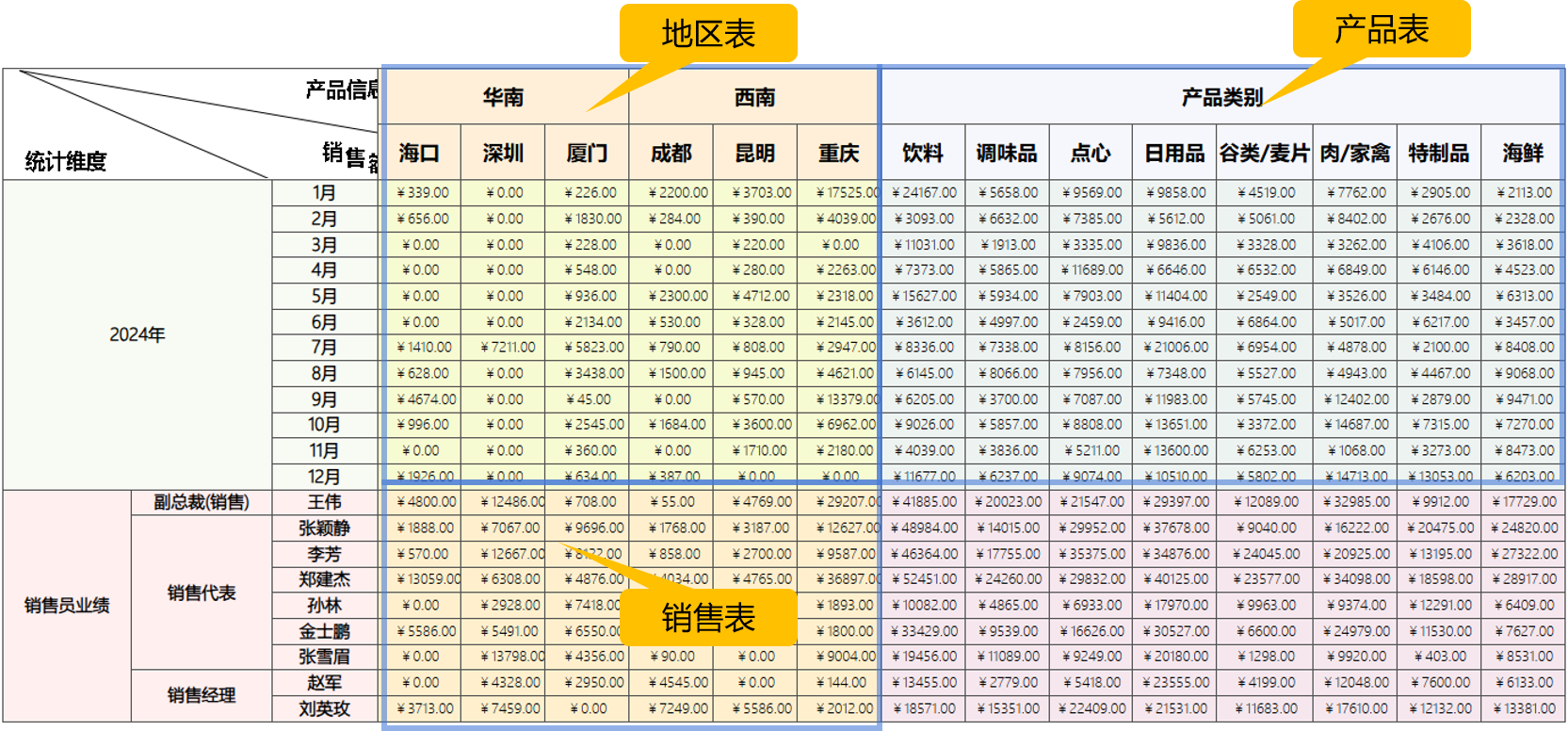Viewport: 1568px width, 731px height.
Task: Click the 4月 row label
Action: (324, 269)
